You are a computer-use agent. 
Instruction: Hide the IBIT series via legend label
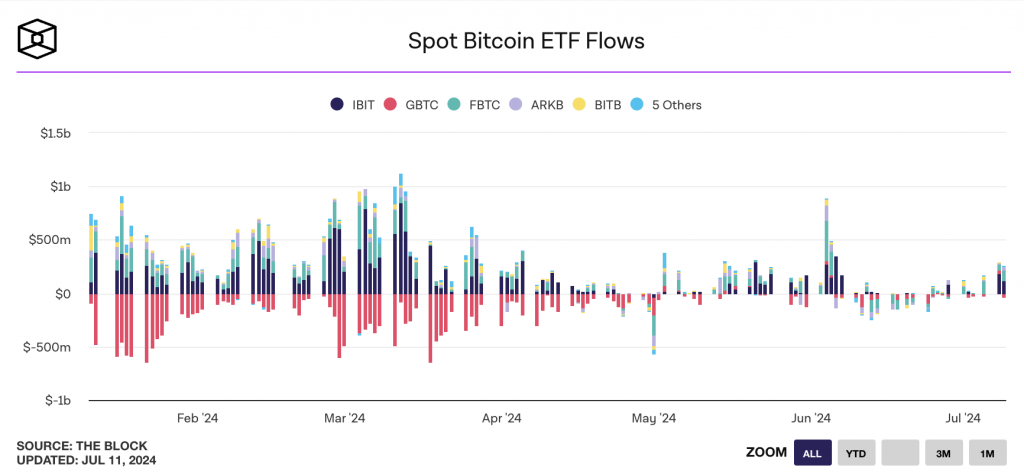pos(362,104)
